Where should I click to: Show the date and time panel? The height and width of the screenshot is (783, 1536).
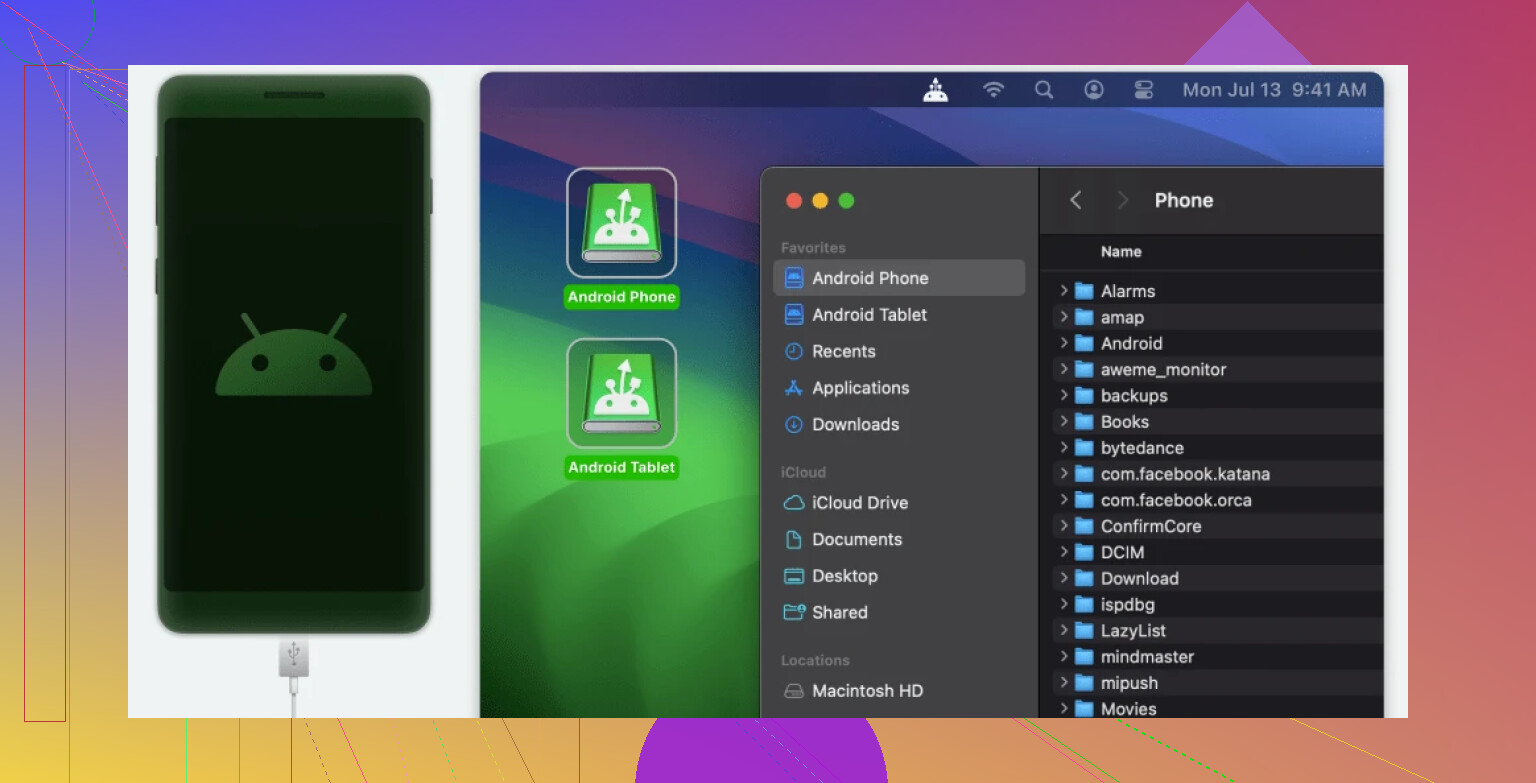1274,90
